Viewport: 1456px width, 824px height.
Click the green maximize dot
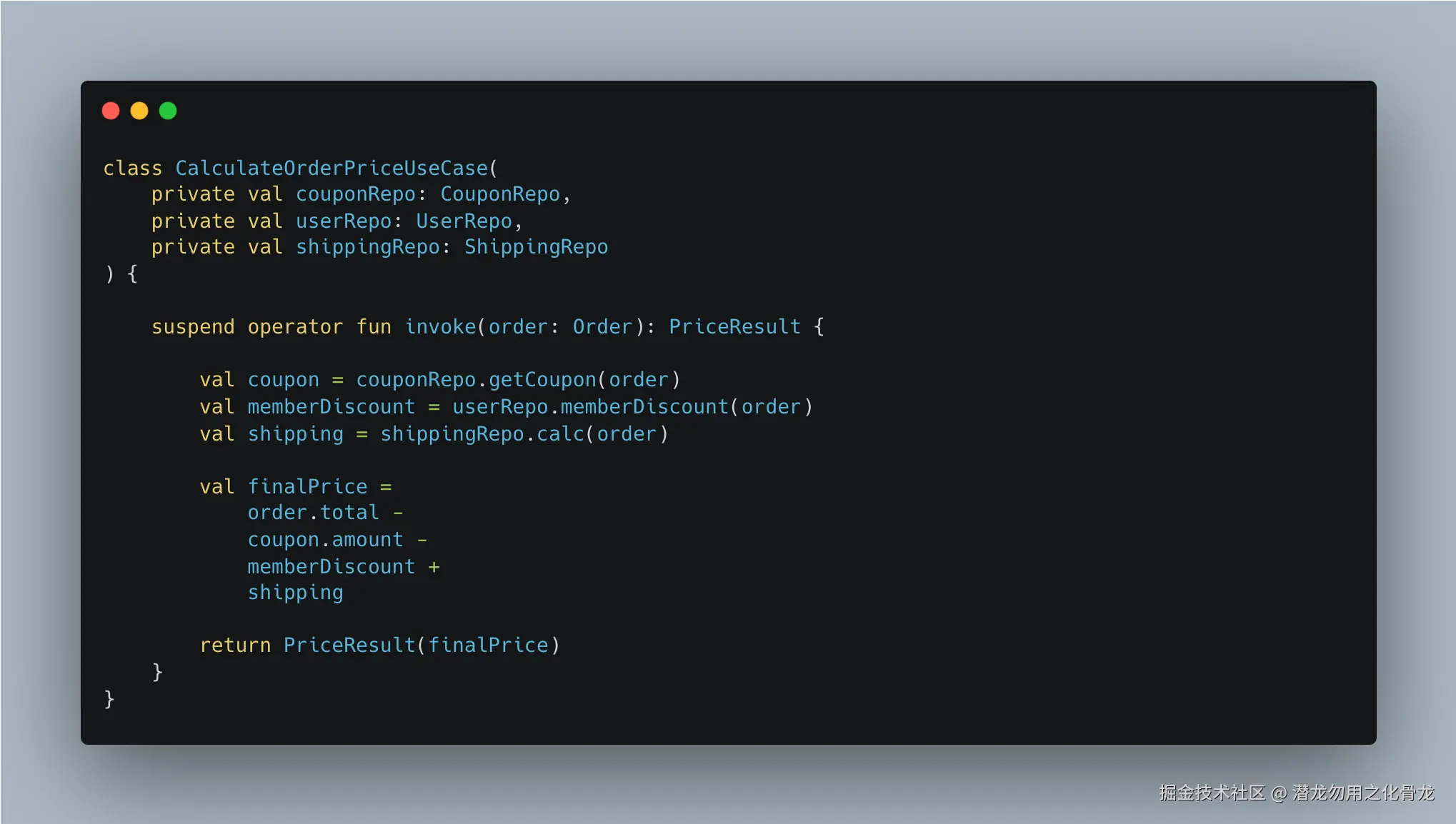click(x=168, y=111)
